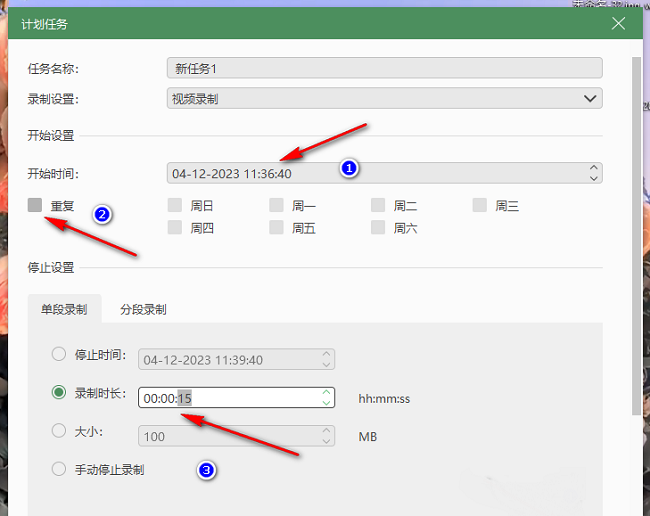
Task: Check the 周一 checkbox
Action: tap(277, 205)
